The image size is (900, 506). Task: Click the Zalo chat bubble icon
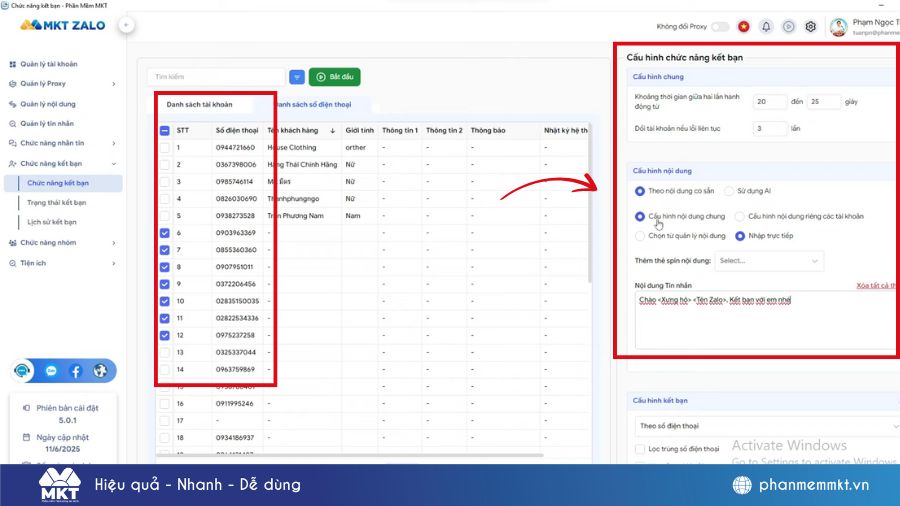click(51, 371)
